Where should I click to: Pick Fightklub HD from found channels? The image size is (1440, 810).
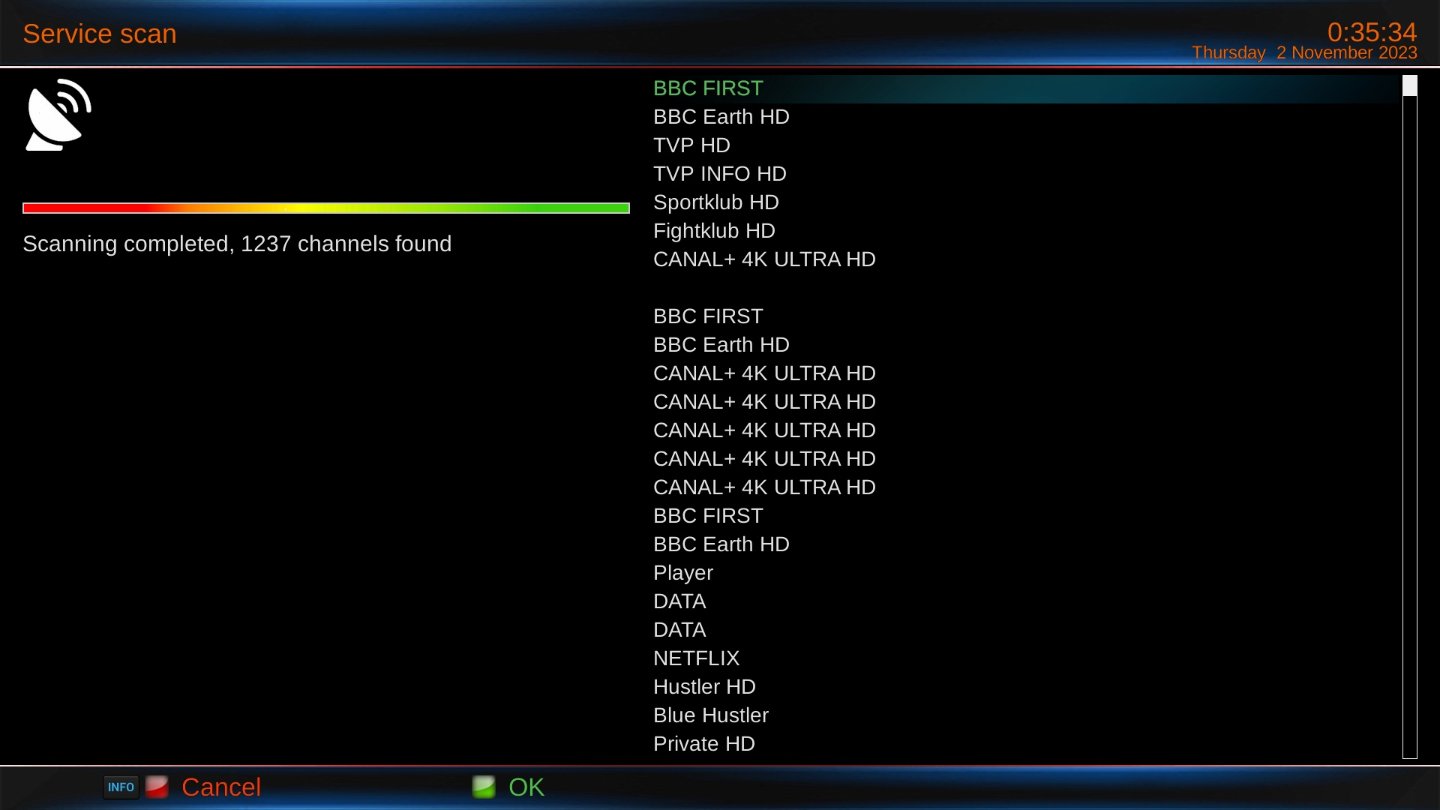click(x=714, y=231)
